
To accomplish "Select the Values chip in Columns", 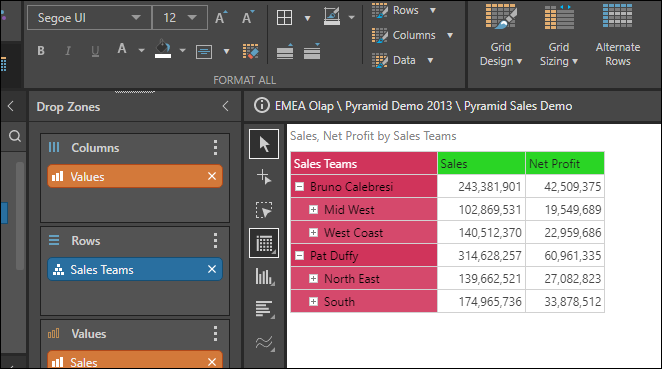I will 135,176.
